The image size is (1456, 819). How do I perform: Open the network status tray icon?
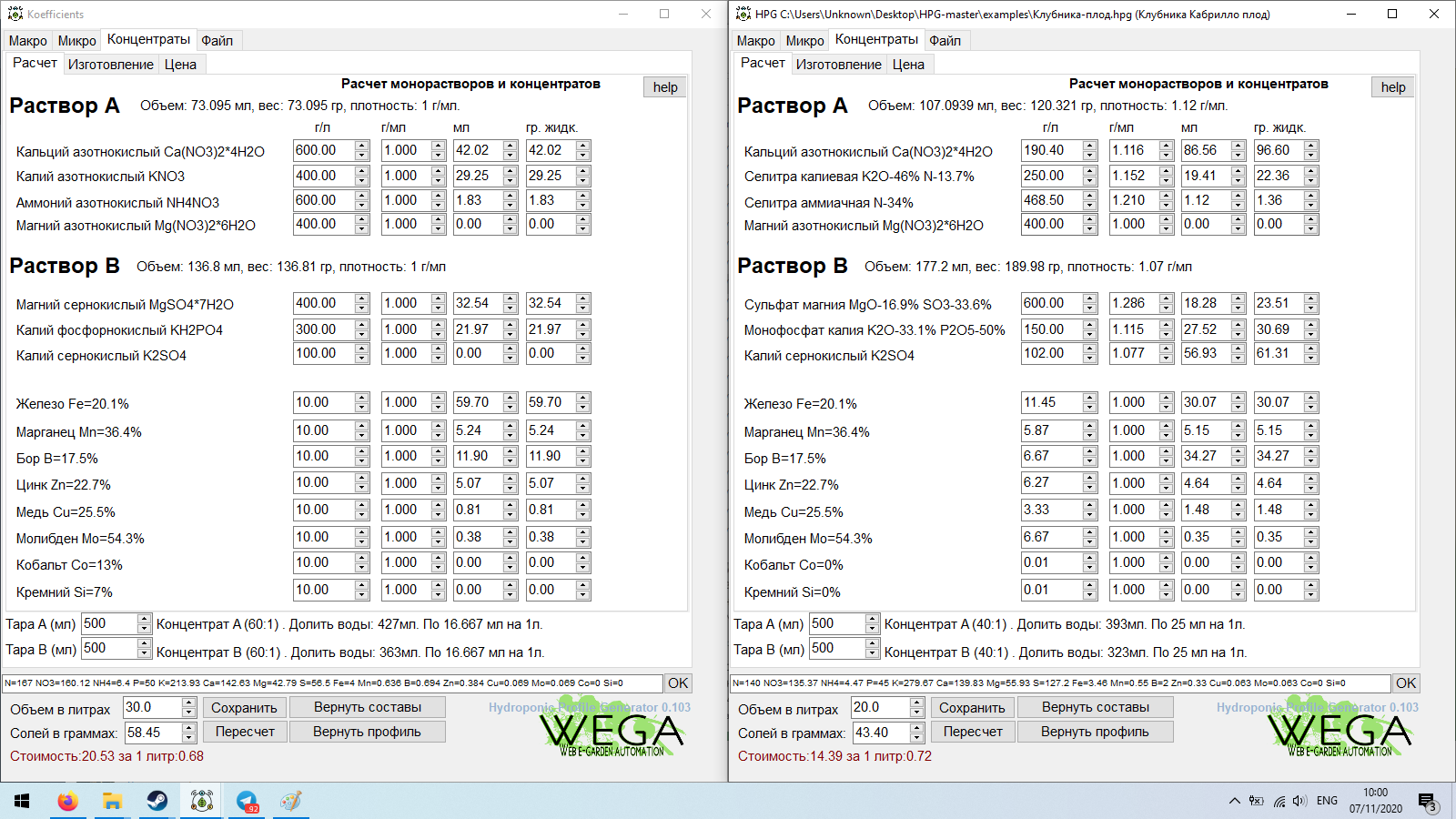tap(1279, 801)
